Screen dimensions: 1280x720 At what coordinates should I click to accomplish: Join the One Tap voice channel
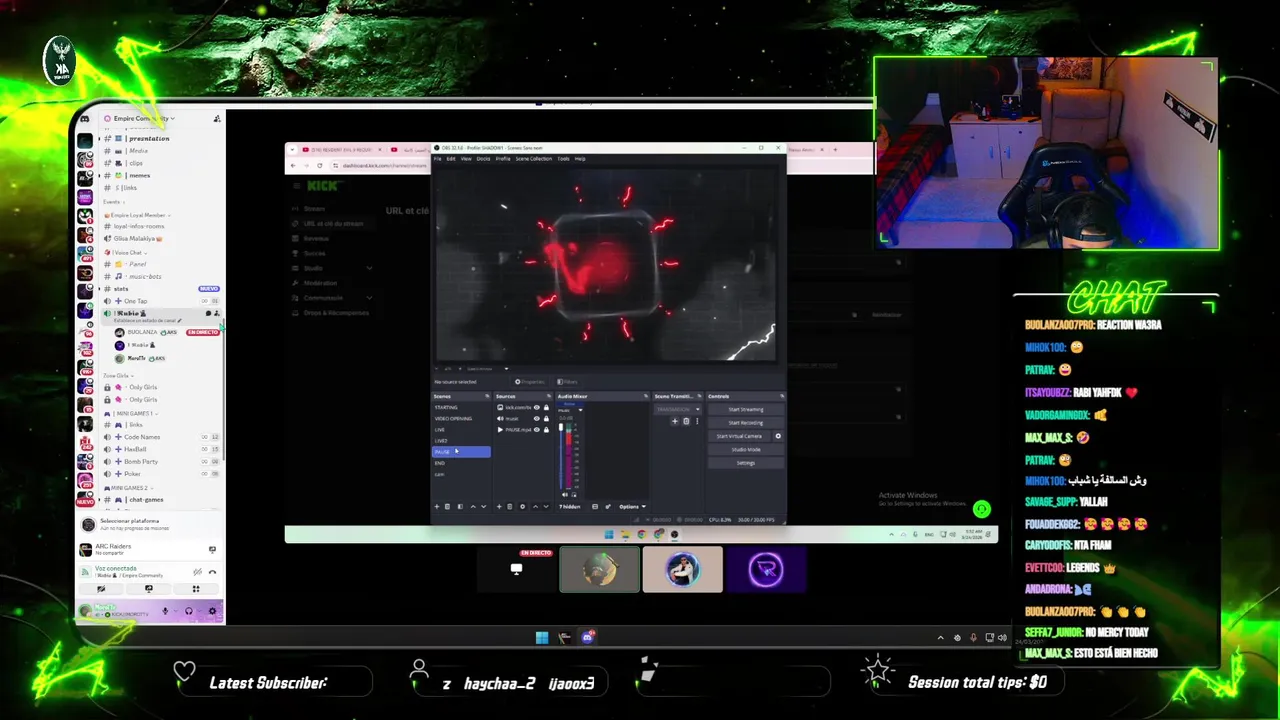coord(135,301)
